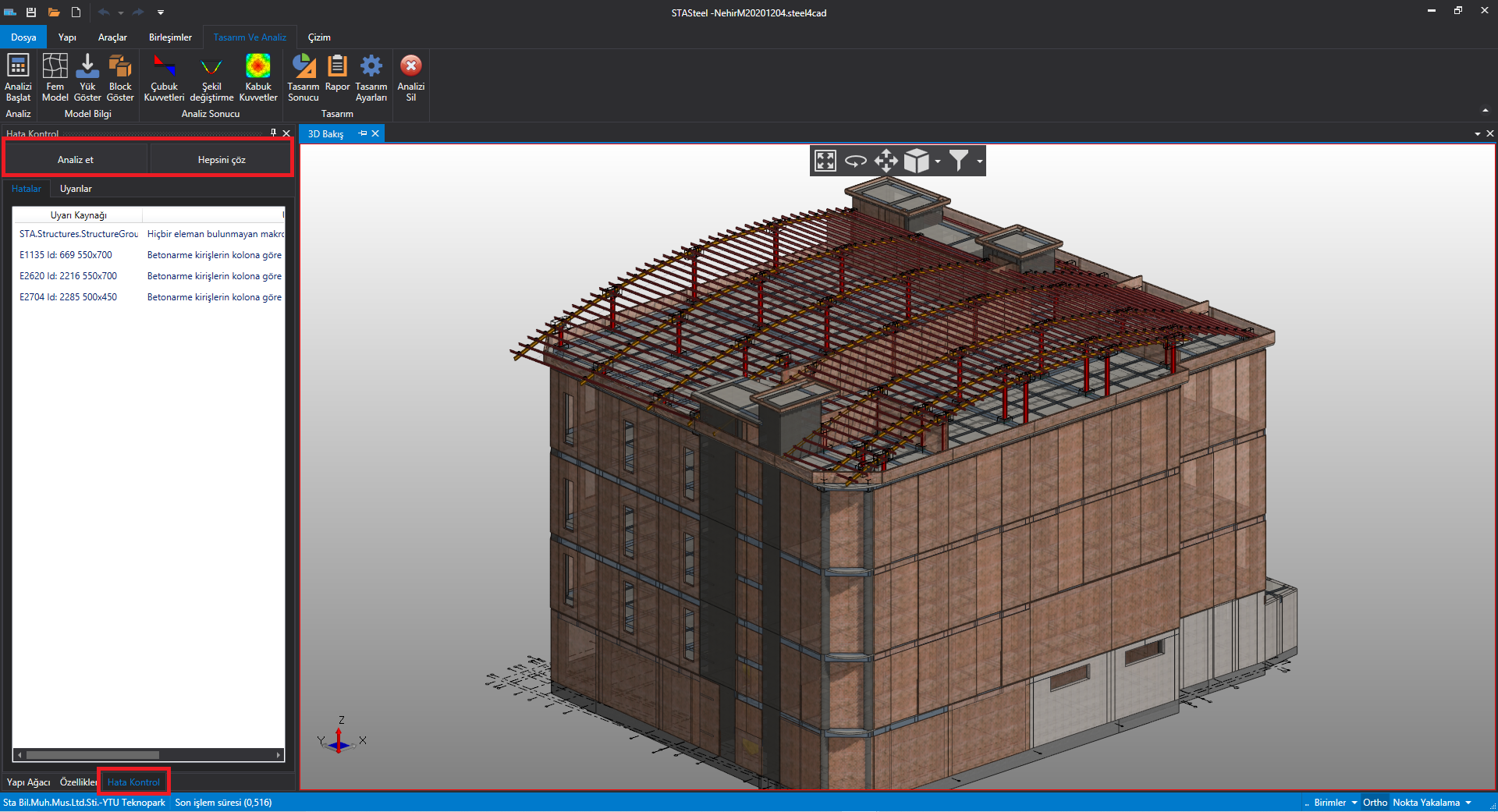The height and width of the screenshot is (812, 1498).
Task: Undo the last action
Action: (103, 12)
